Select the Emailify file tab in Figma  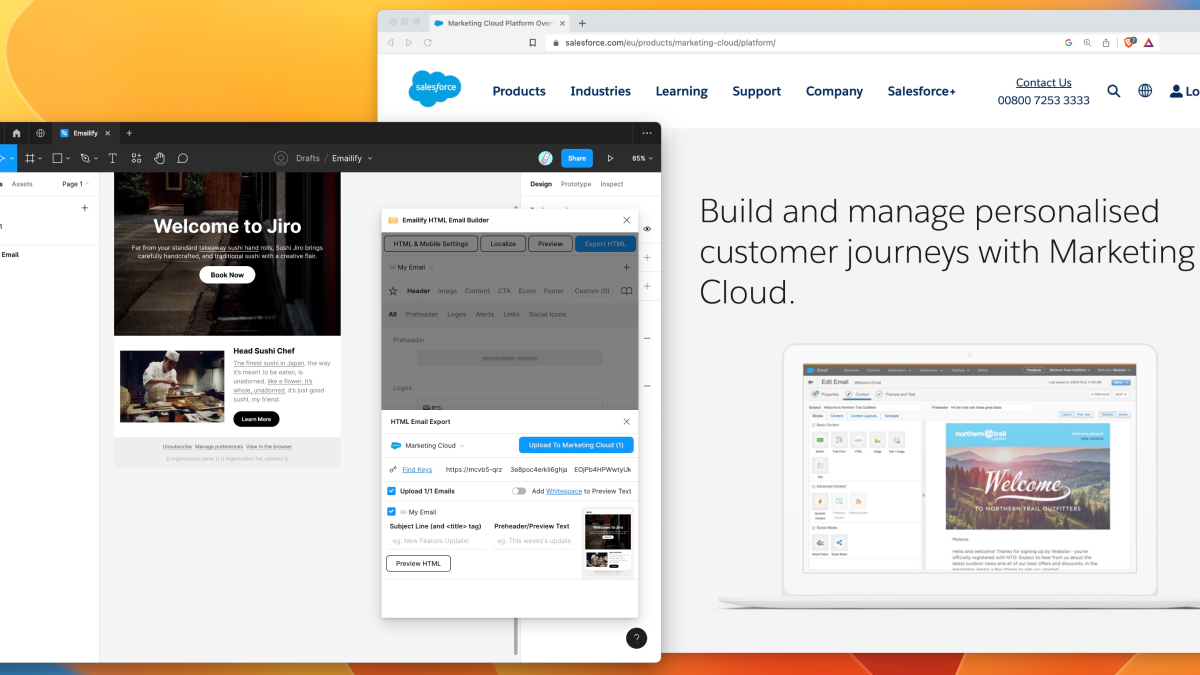(x=84, y=133)
